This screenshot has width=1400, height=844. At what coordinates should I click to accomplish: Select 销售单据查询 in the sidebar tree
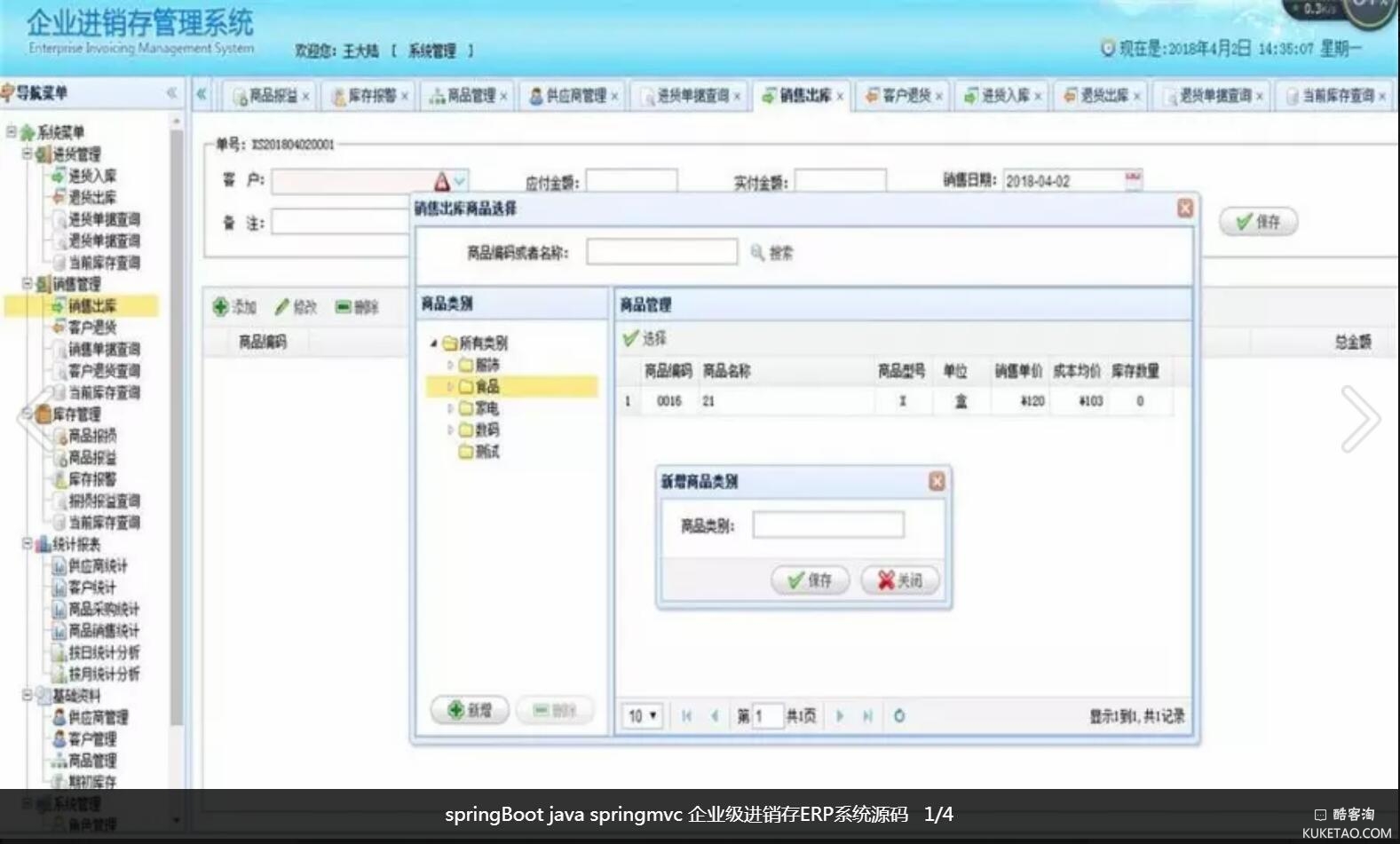point(104,349)
